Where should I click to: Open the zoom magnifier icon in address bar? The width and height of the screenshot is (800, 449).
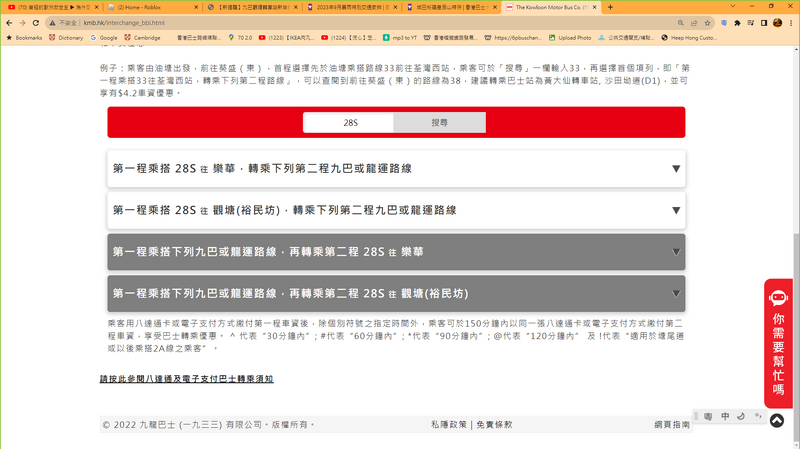tap(681, 23)
